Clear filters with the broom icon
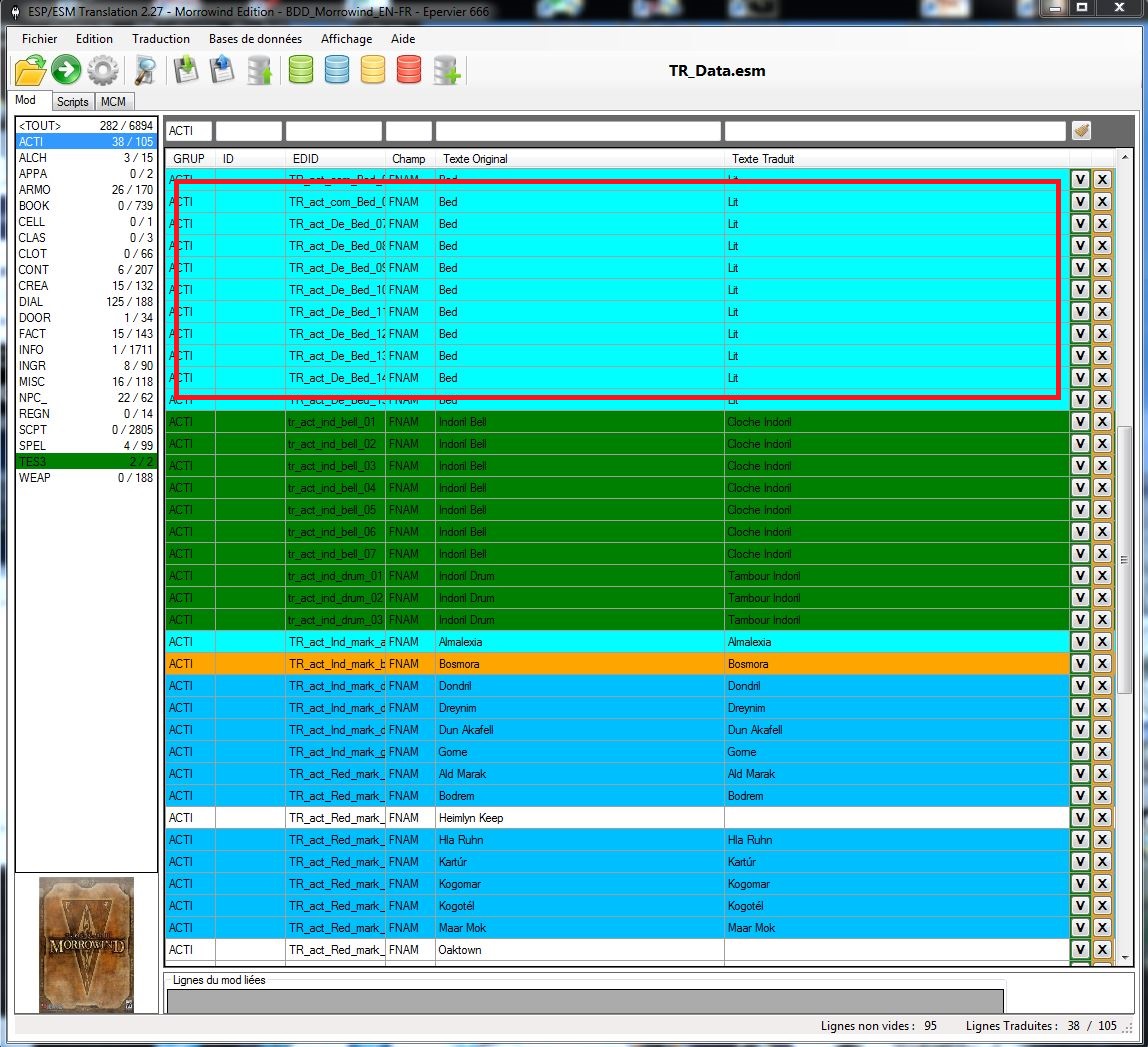1148x1047 pixels. click(x=1081, y=131)
